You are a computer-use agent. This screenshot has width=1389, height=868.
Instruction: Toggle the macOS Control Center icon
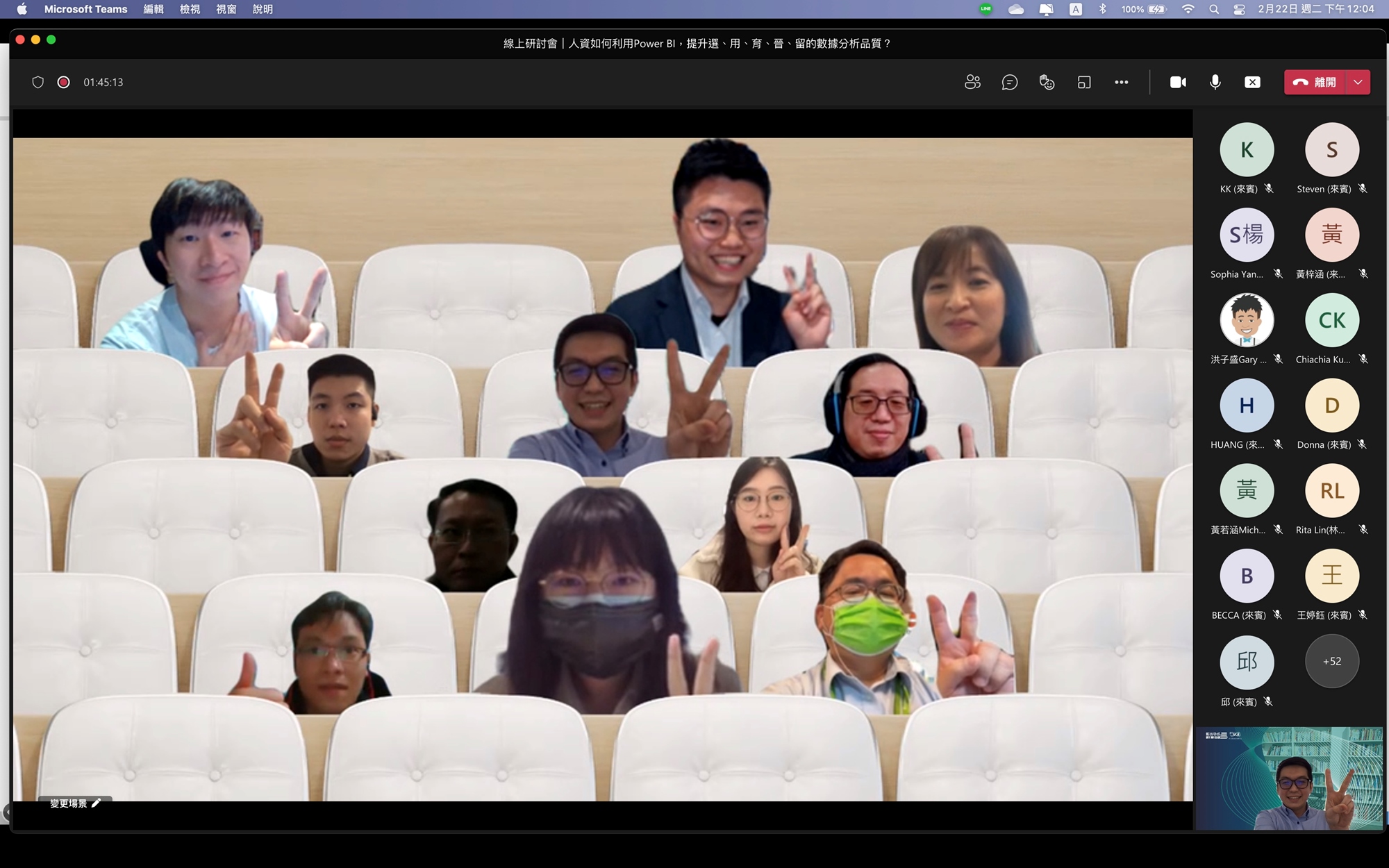(1239, 9)
